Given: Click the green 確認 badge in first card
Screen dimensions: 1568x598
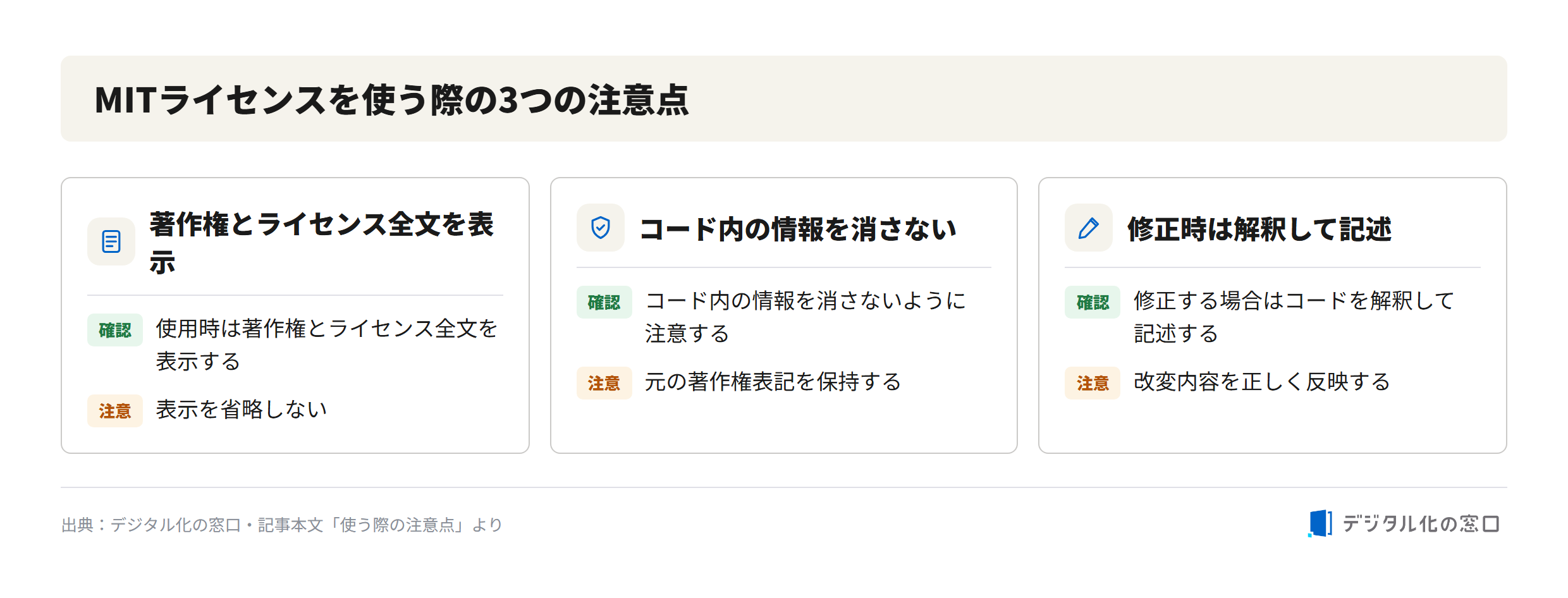Looking at the screenshot, I should click(x=115, y=330).
